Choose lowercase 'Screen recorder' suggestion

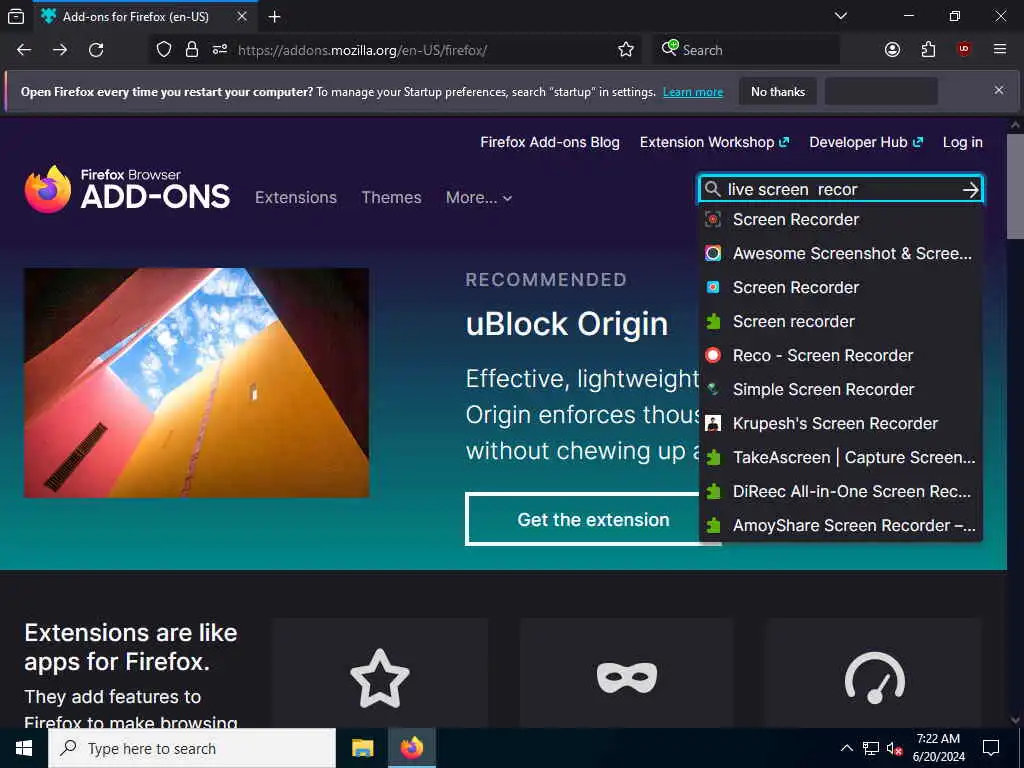840,321
